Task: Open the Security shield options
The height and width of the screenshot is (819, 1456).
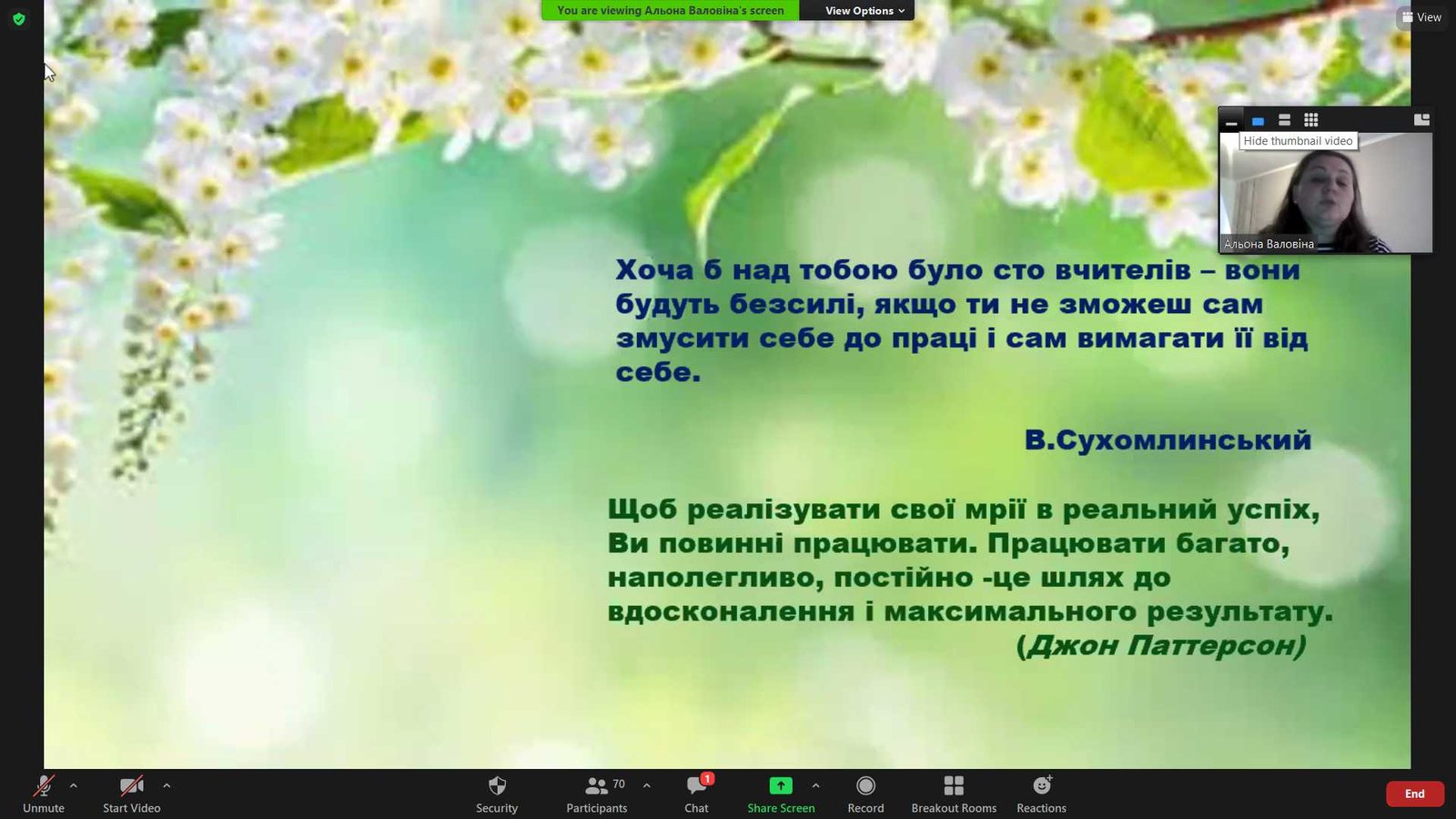Action: coord(497,786)
